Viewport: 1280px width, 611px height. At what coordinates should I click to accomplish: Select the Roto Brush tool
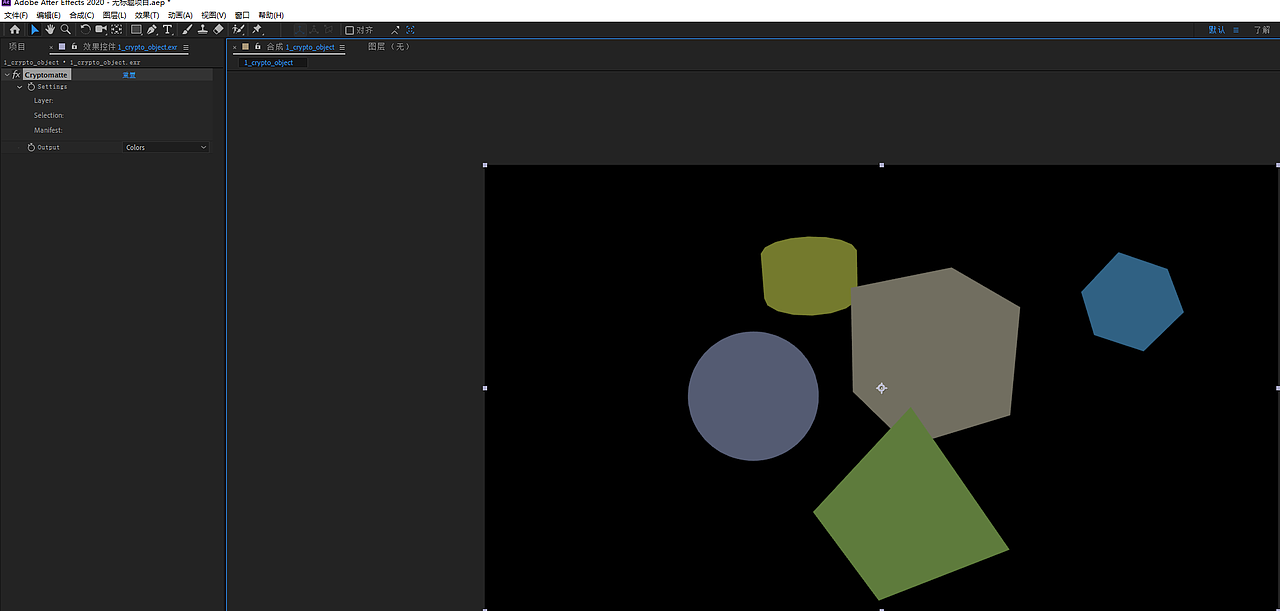[238, 30]
